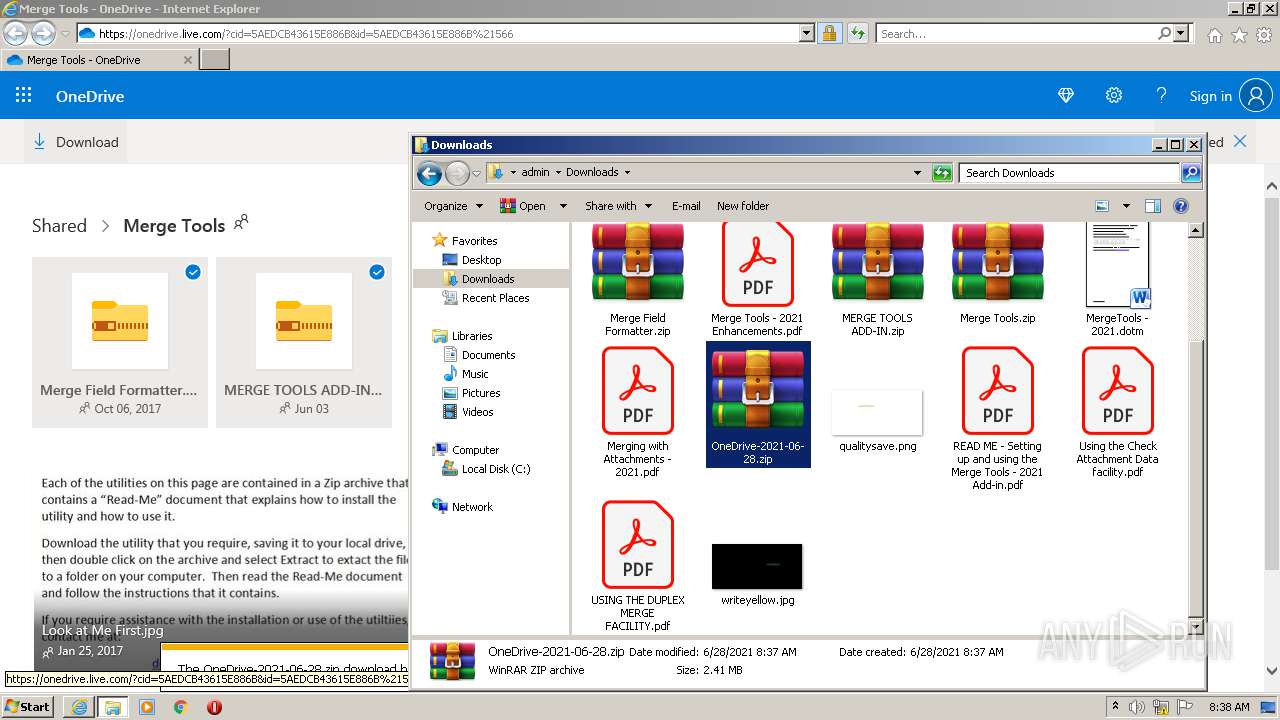This screenshot has height=720, width=1280.
Task: Open Explorer change view dropdown arrow
Action: [x=1126, y=206]
